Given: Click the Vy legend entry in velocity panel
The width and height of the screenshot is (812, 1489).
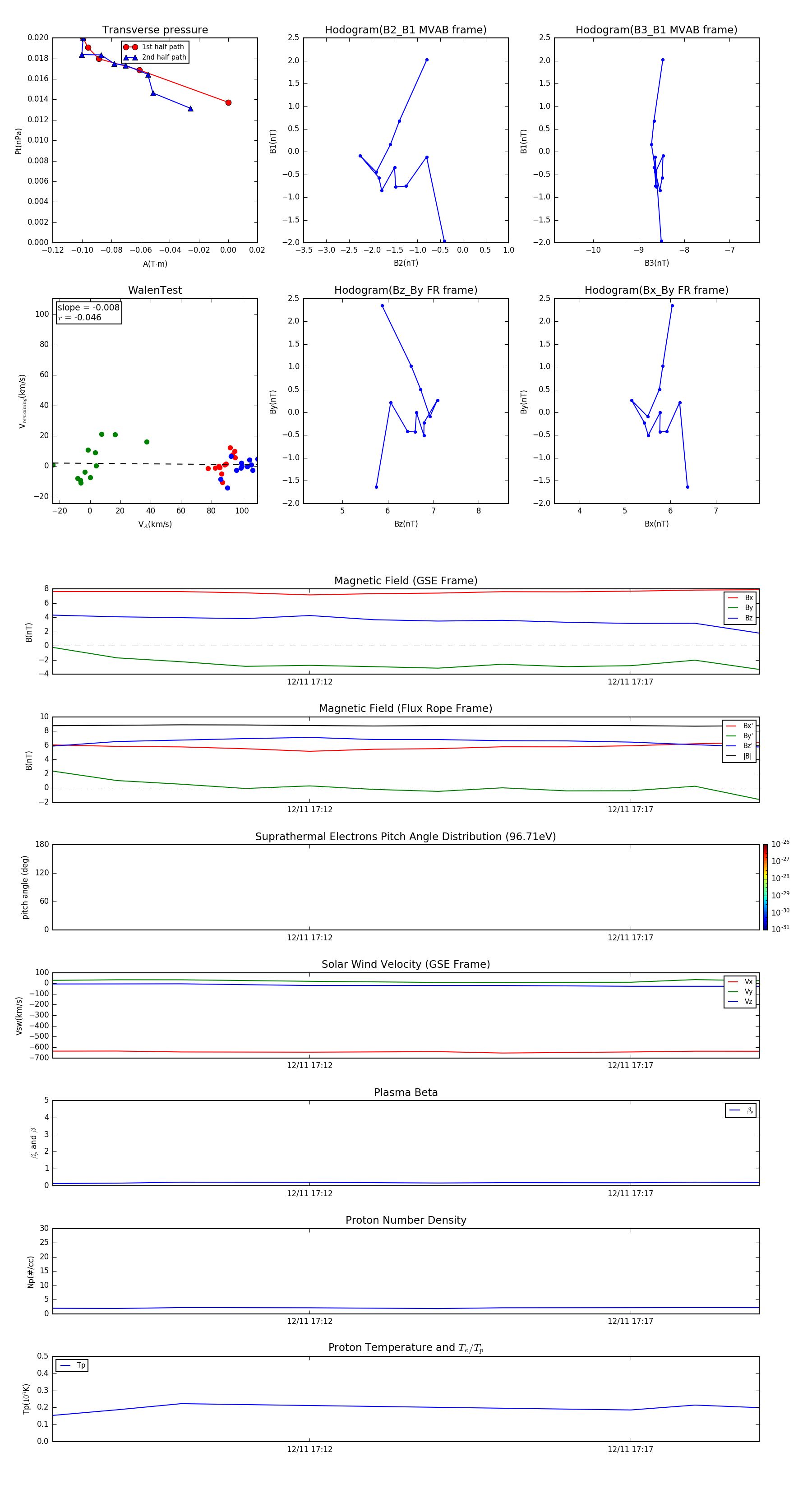Looking at the screenshot, I should (x=740, y=991).
